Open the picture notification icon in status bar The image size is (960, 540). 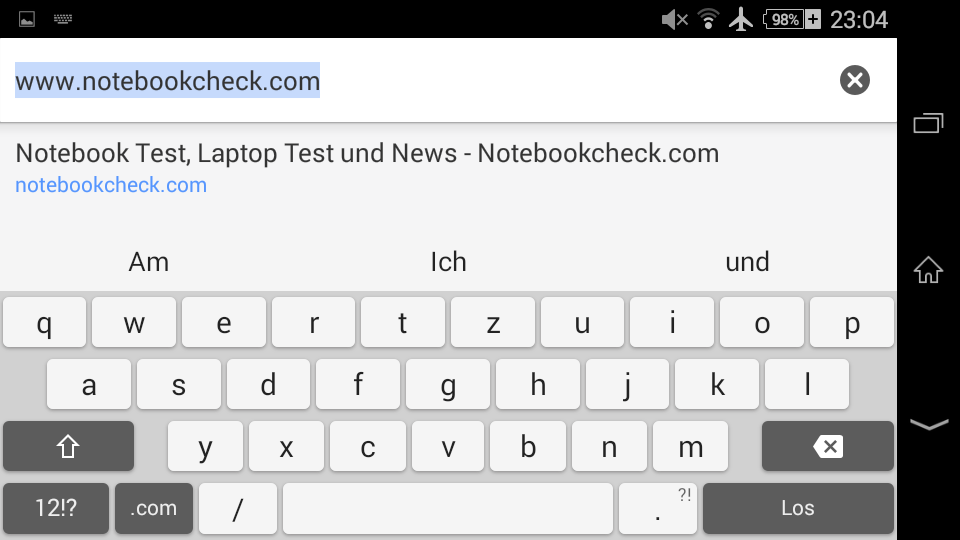click(27, 20)
